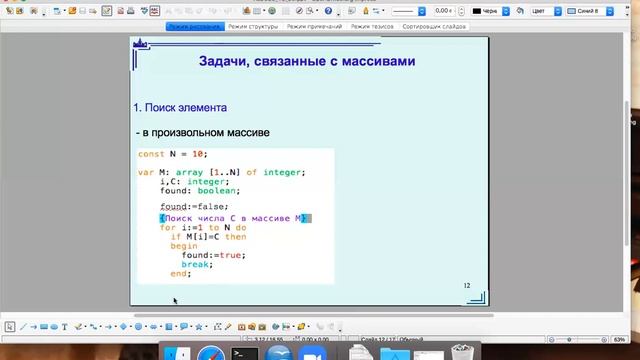
Task: Click the zoom in plus button
Action: click(604, 340)
